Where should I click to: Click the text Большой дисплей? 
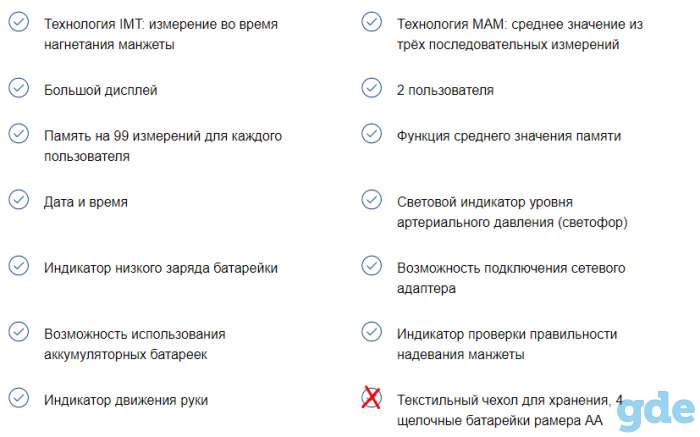click(100, 90)
